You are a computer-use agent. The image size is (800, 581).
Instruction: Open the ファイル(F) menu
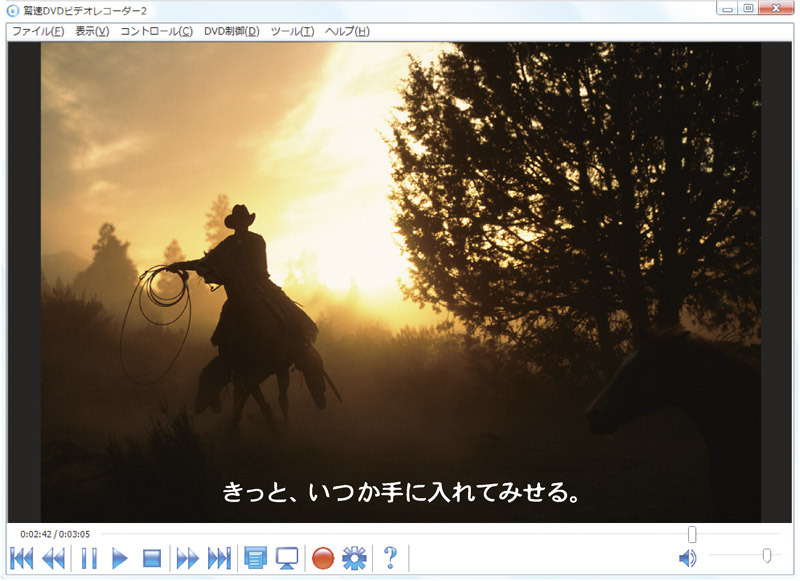(38, 31)
